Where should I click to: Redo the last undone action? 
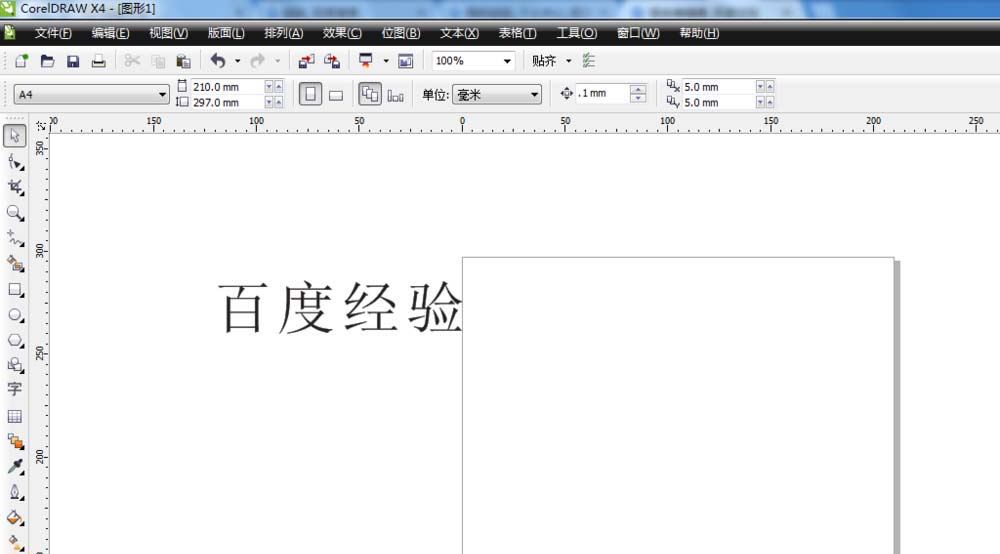257,61
